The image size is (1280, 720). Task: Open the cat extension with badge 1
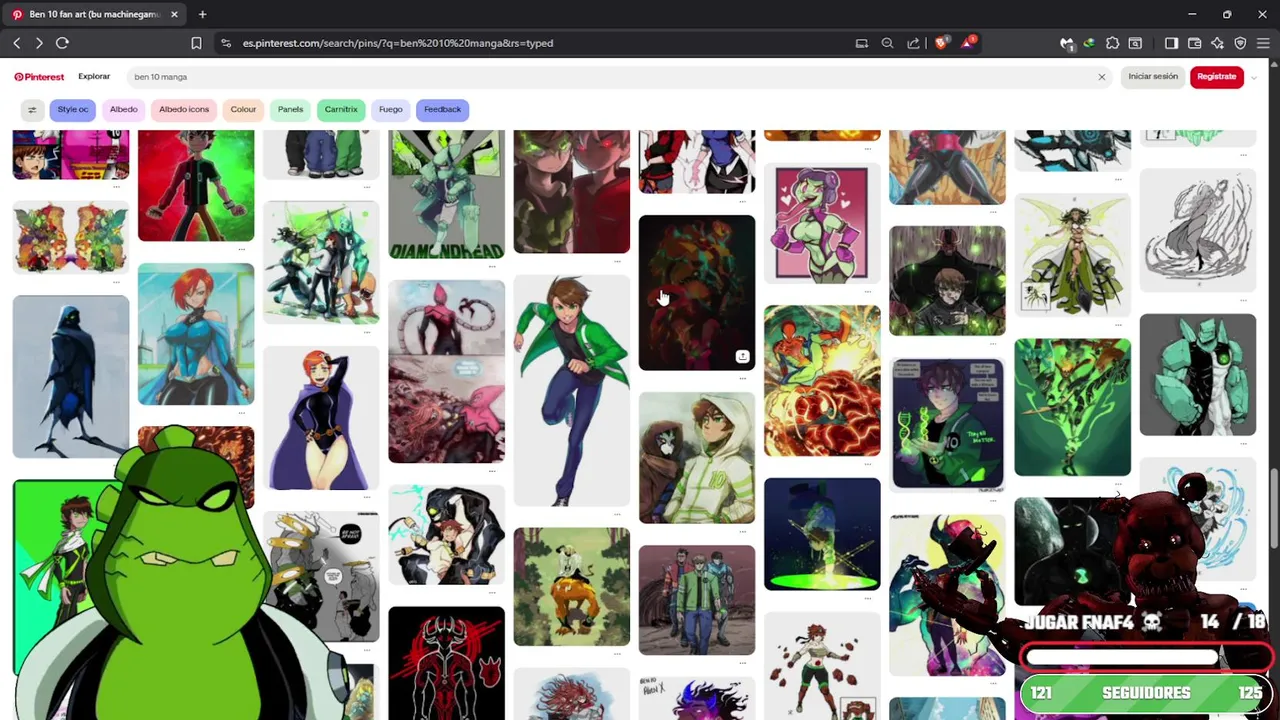1067,43
